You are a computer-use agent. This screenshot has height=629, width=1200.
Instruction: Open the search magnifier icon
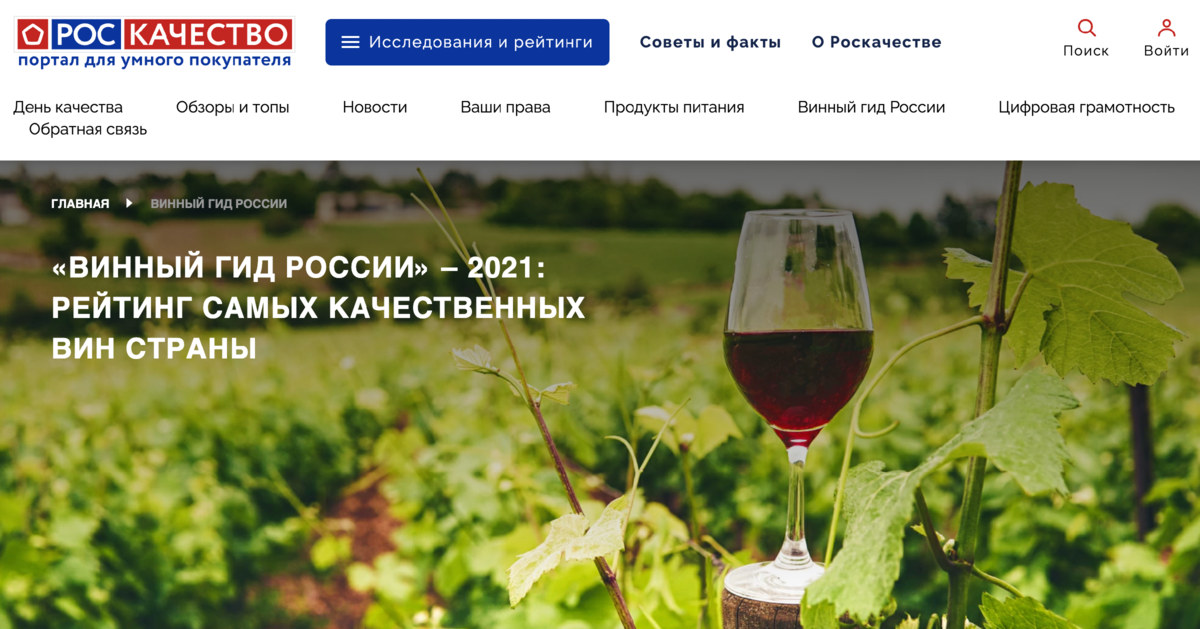1086,28
